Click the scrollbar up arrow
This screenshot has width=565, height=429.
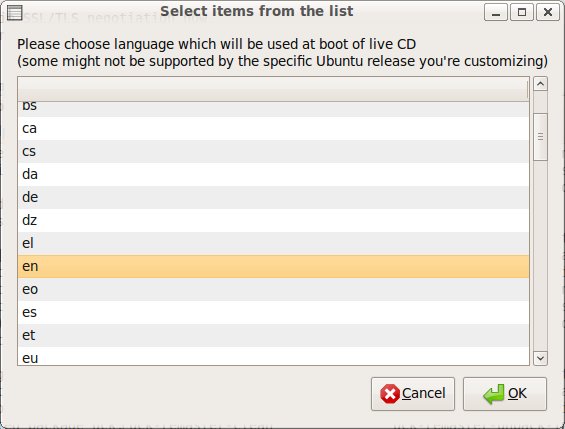tap(540, 84)
